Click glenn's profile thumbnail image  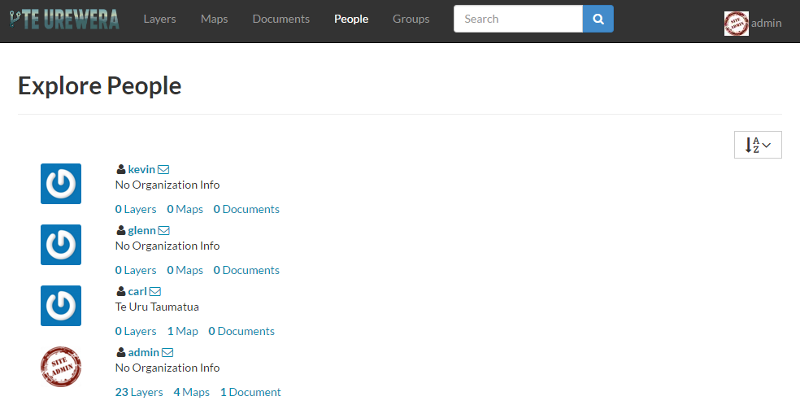(61, 244)
